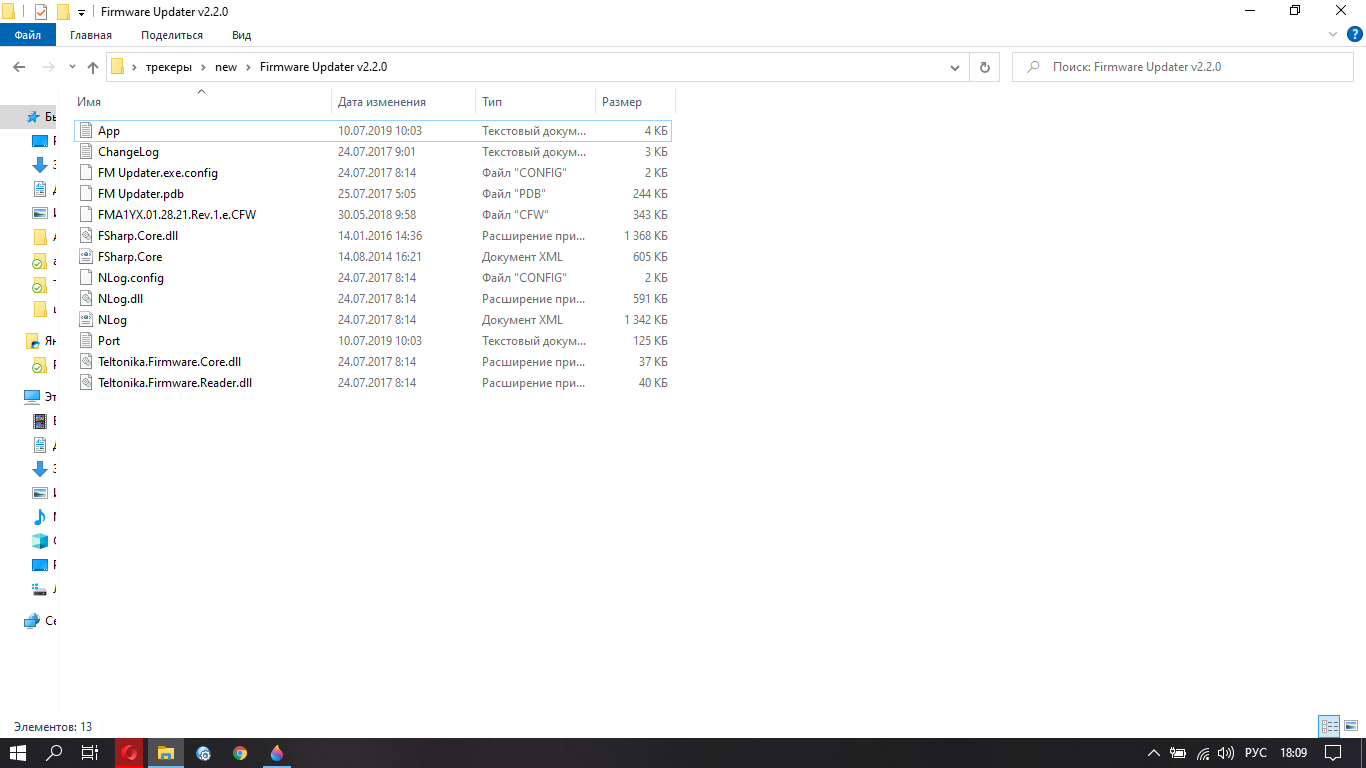Open the Customize Quick Access Toolbar dropdown

click(x=81, y=12)
